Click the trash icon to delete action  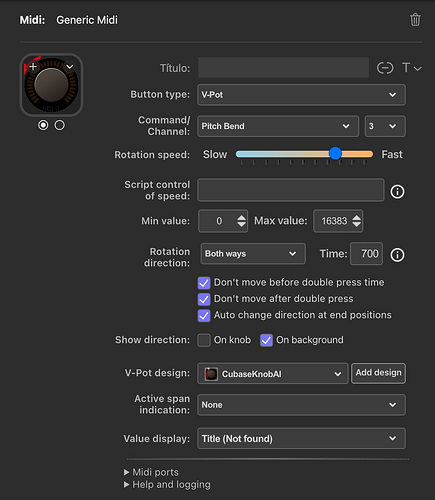pos(415,20)
